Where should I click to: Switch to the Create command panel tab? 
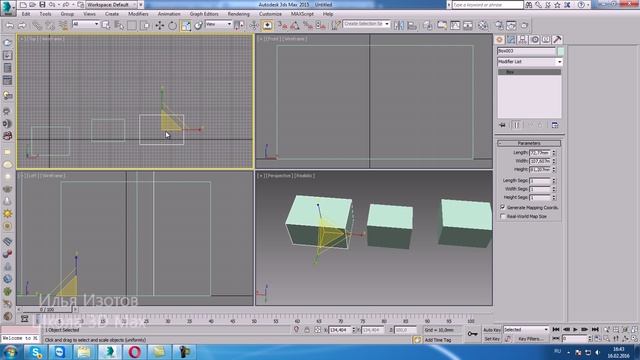coord(499,40)
